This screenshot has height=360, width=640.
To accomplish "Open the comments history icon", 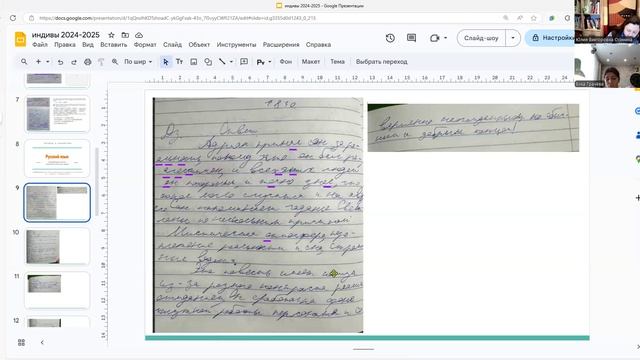I will click(x=411, y=38).
